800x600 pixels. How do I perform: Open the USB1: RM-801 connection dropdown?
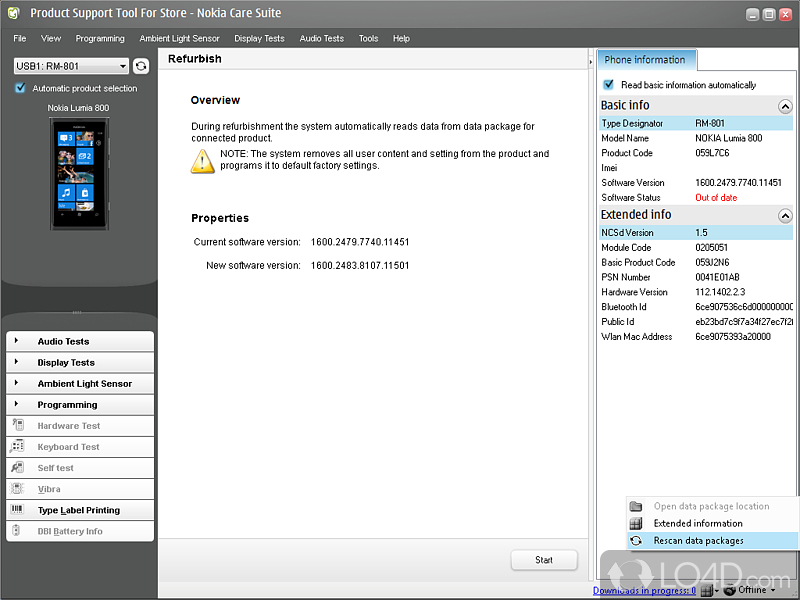click(x=72, y=66)
